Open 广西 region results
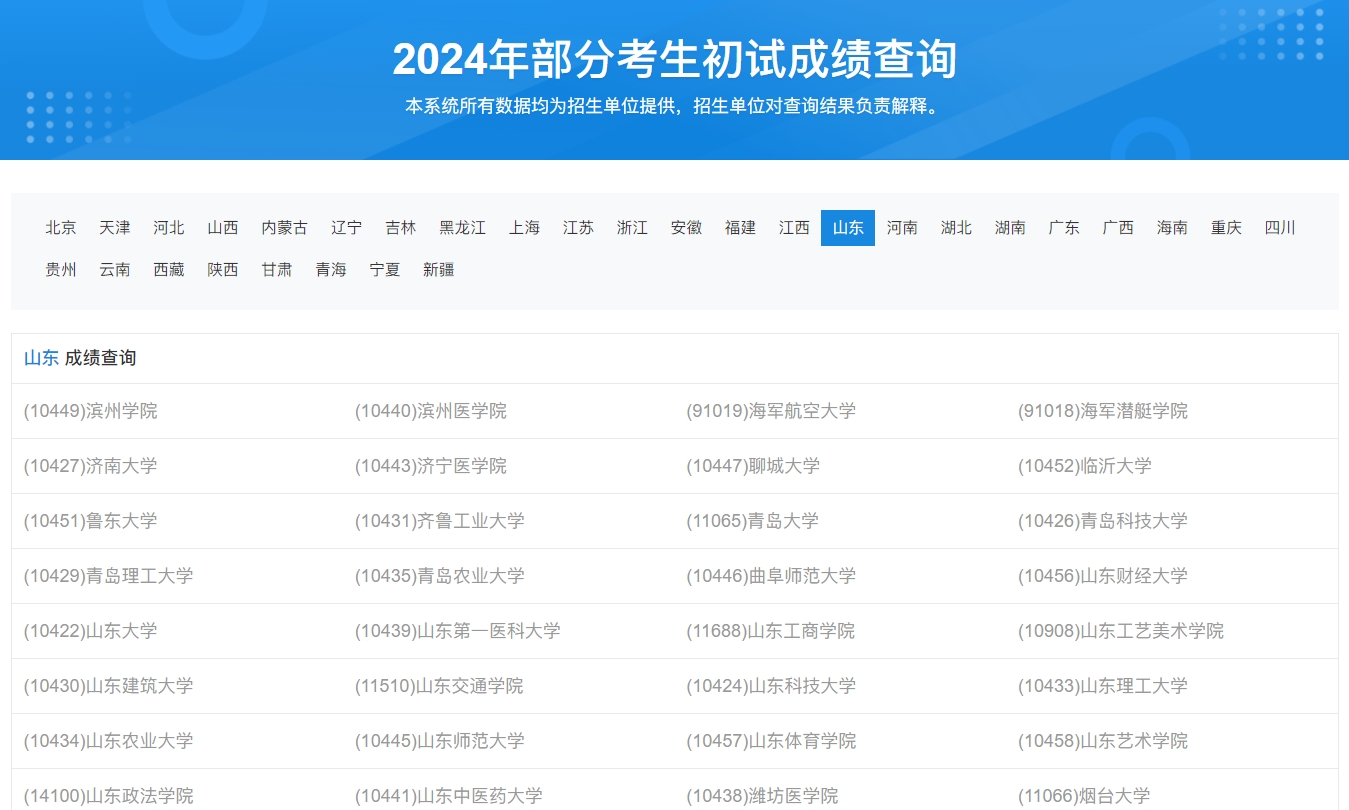The image size is (1349, 810). pos(1118,228)
